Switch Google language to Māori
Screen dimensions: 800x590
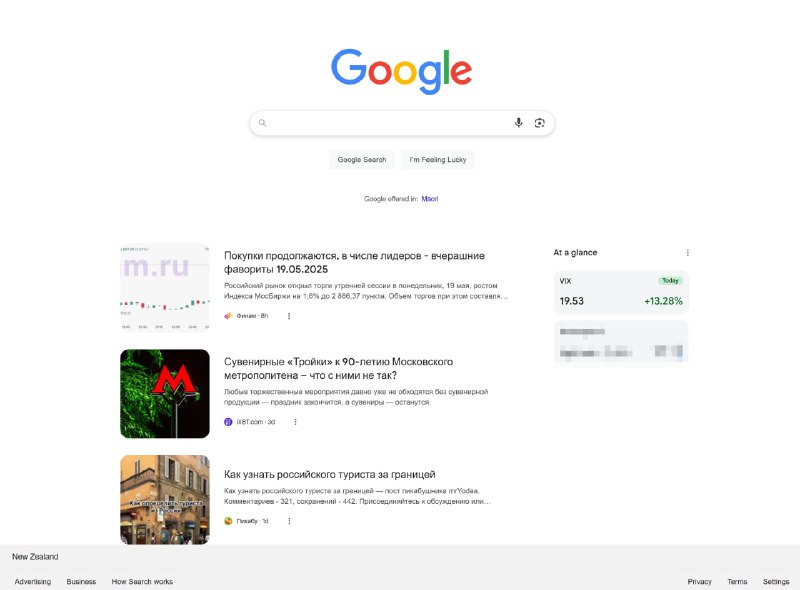(430, 199)
